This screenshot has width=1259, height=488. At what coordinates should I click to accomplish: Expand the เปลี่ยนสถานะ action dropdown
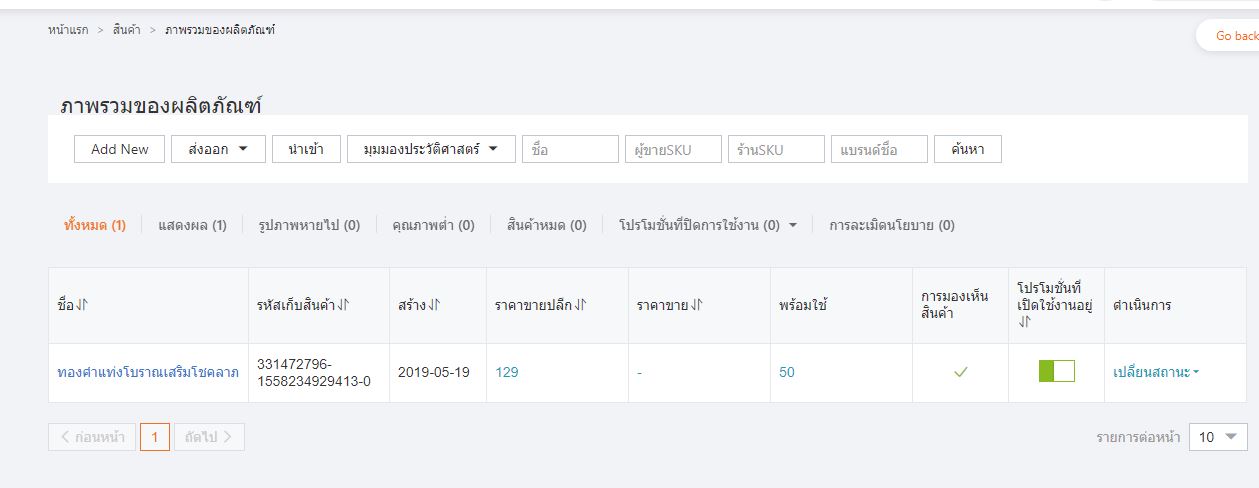(x=1156, y=372)
